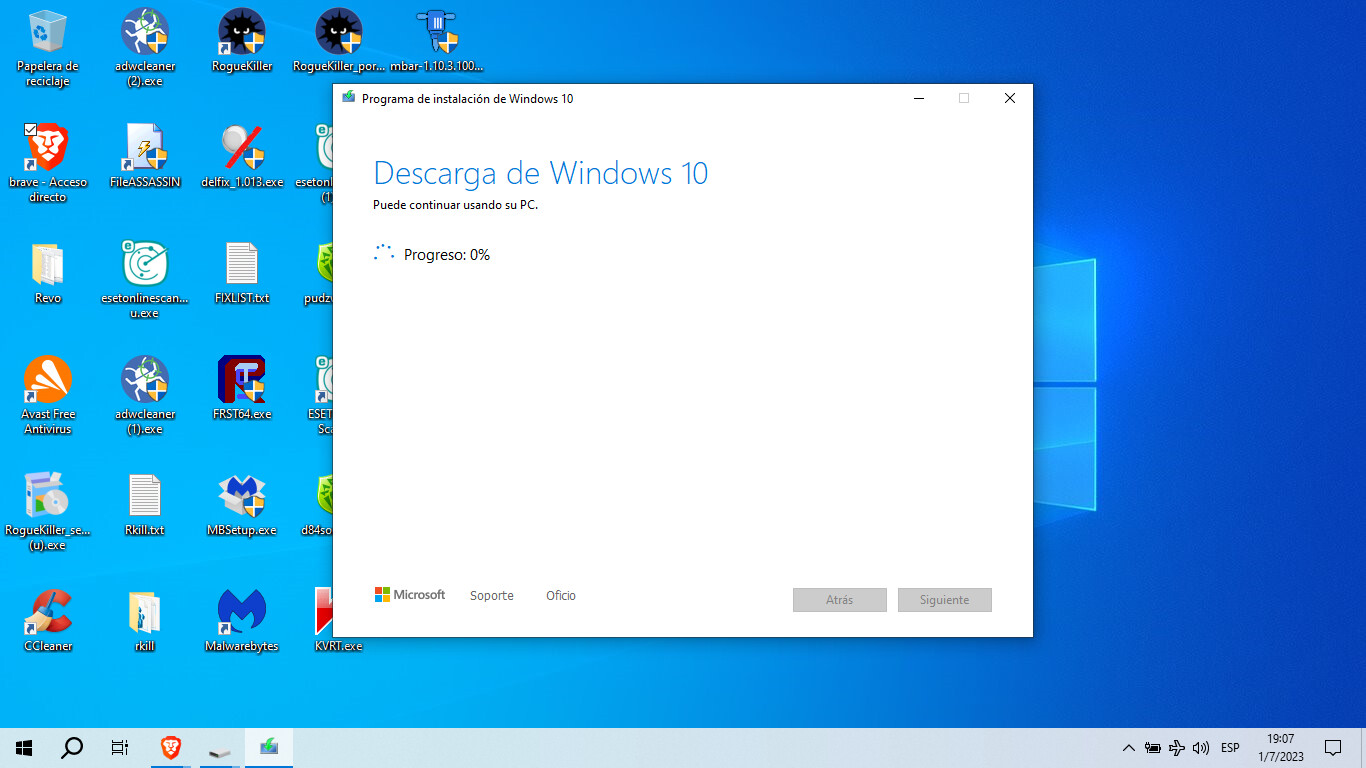Select the MBSetup.exe desktop icon
This screenshot has width=1366, height=768.
[242, 505]
